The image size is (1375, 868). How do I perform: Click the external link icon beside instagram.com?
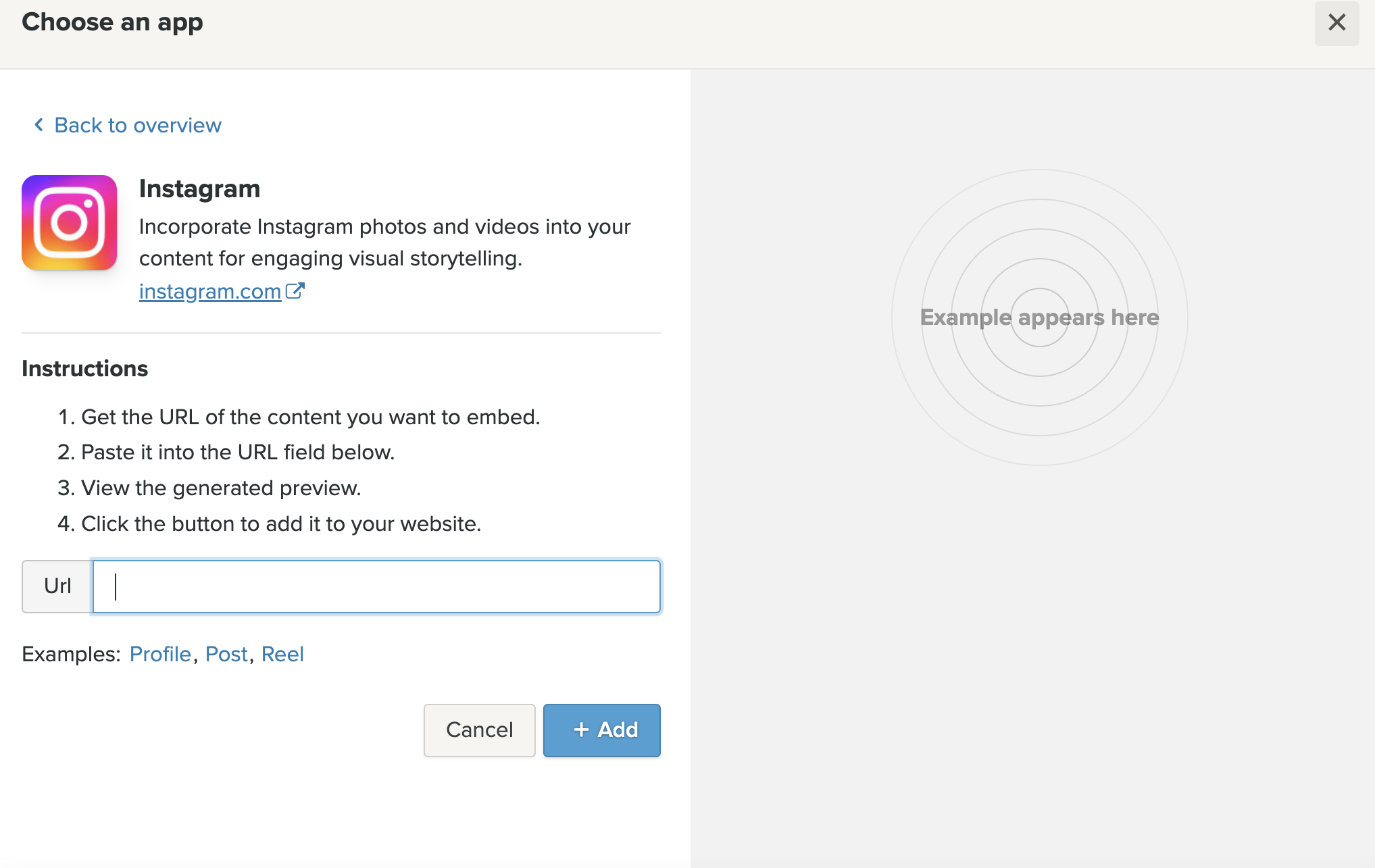coord(295,290)
